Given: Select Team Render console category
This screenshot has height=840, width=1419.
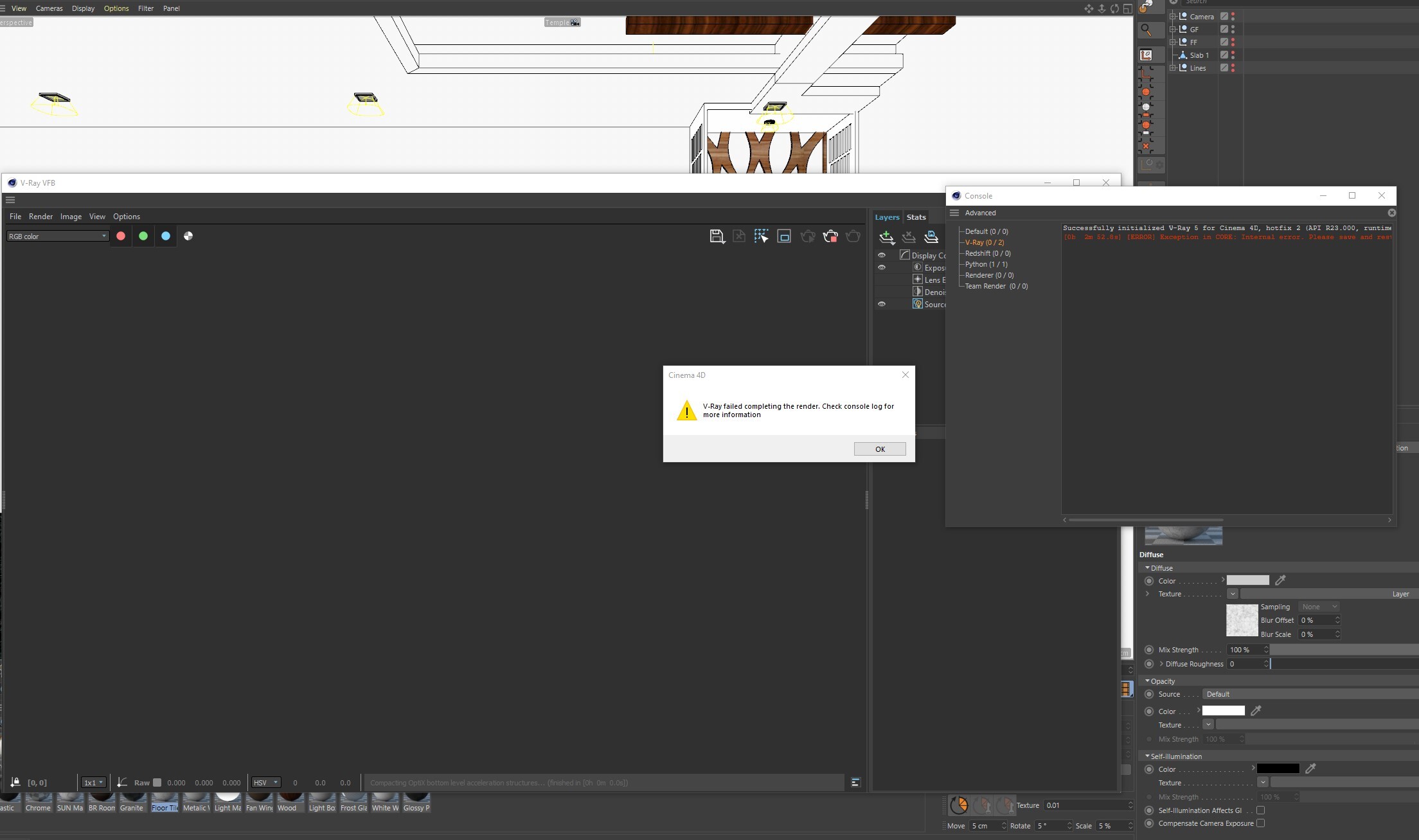Looking at the screenshot, I should coord(996,286).
